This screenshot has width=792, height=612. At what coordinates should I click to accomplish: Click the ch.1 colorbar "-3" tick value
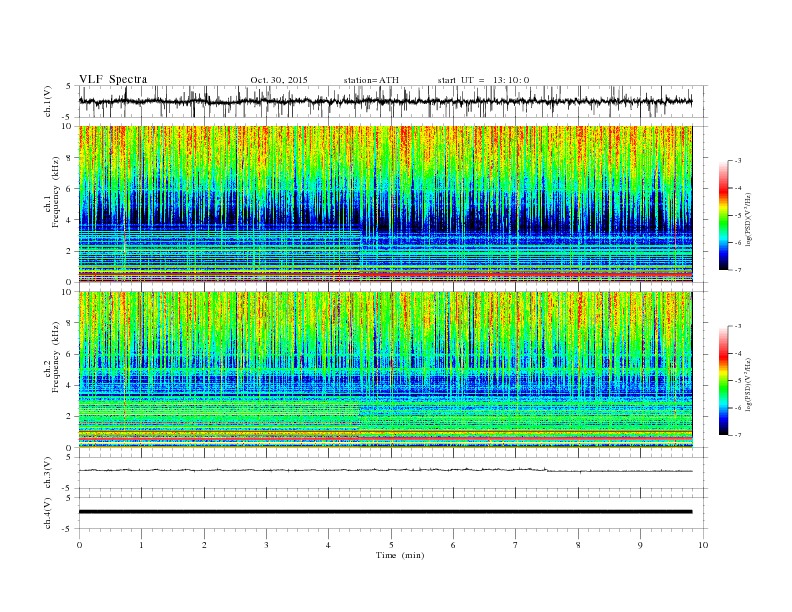(x=737, y=161)
